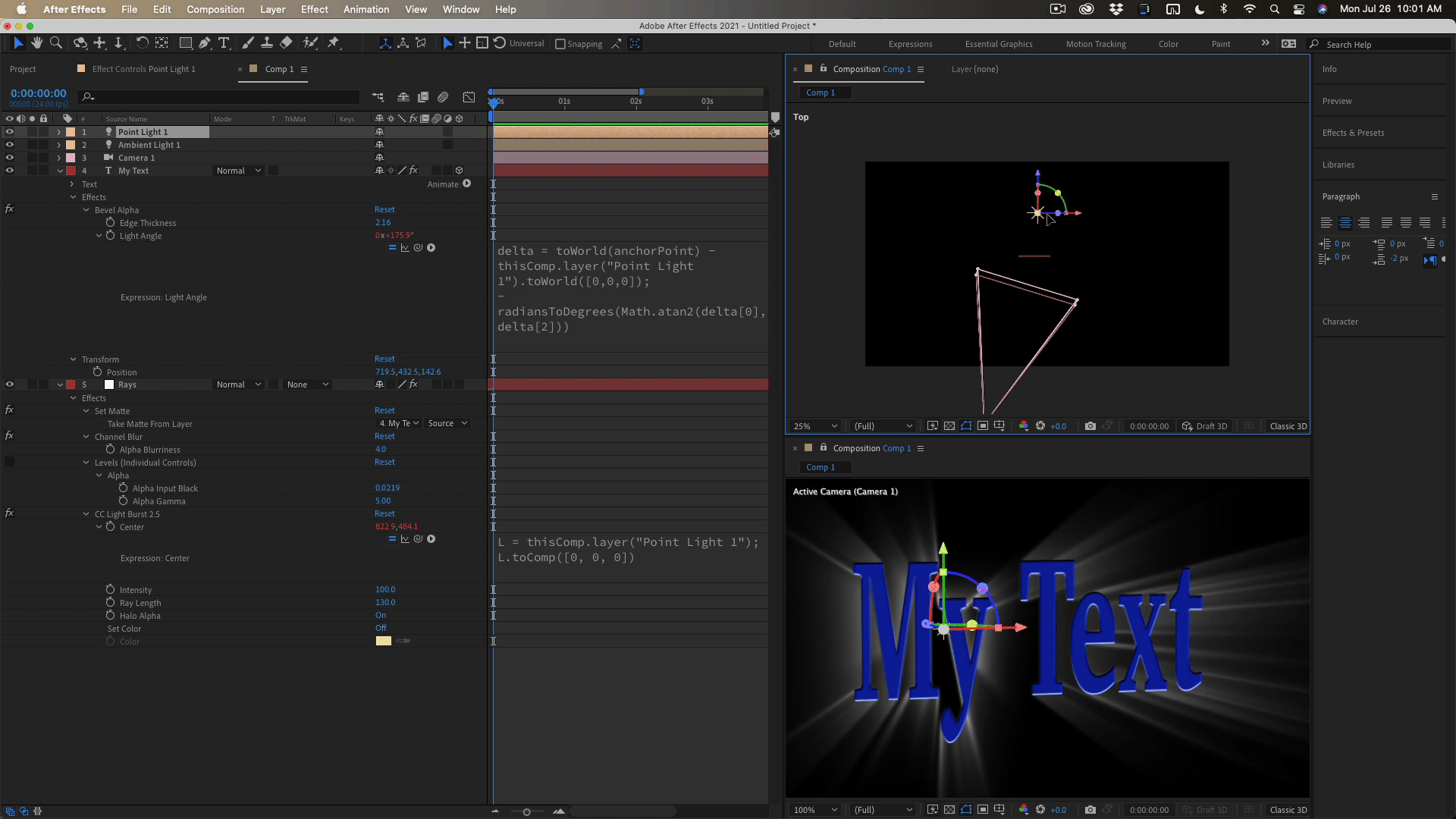Click the snapshot camera icon in Top view
1456x819 pixels.
1090,426
